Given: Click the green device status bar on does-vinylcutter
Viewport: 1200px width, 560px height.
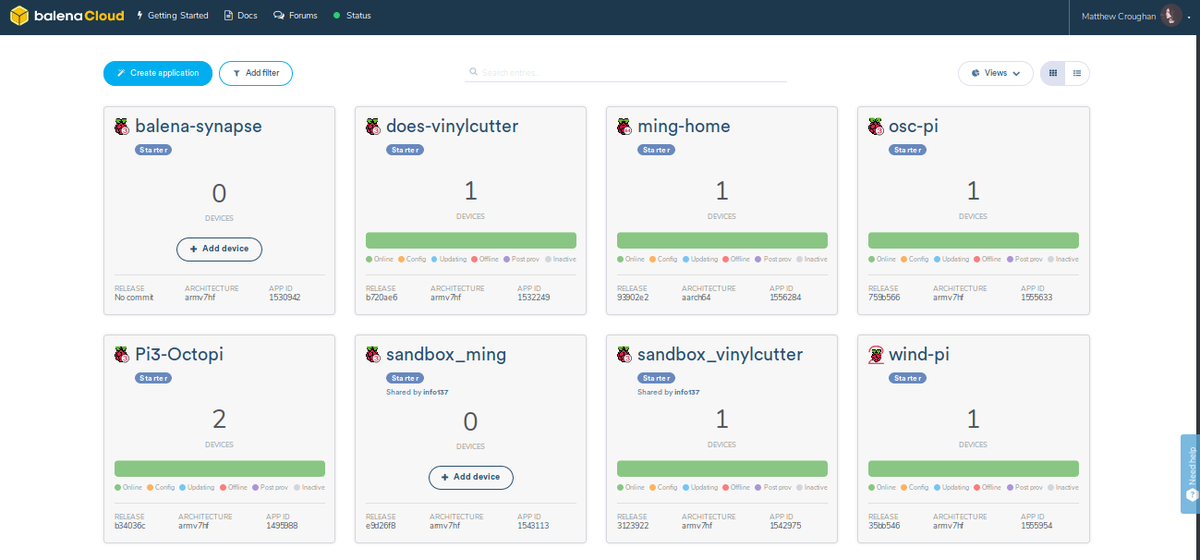Looking at the screenshot, I should 471,240.
